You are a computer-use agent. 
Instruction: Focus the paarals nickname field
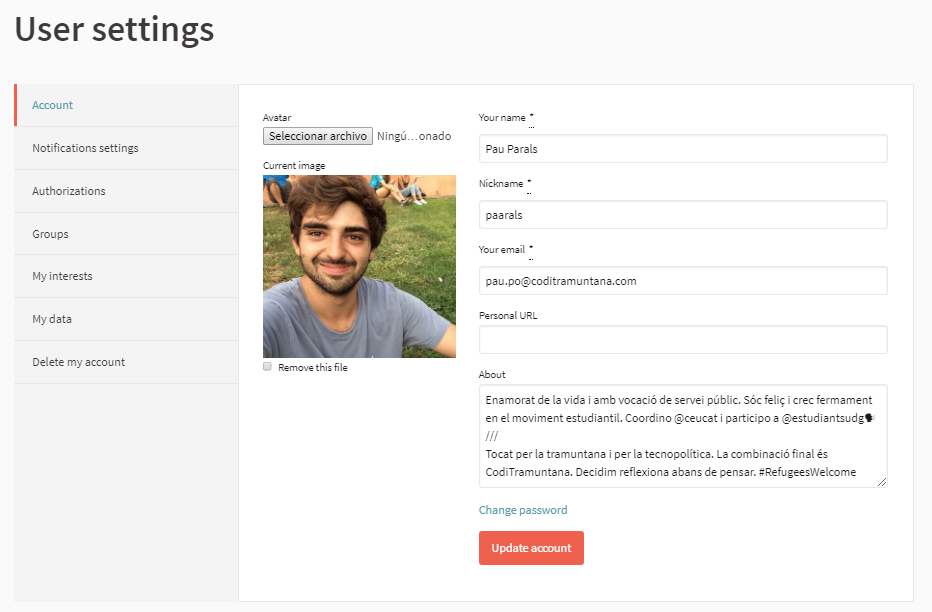[x=683, y=214]
